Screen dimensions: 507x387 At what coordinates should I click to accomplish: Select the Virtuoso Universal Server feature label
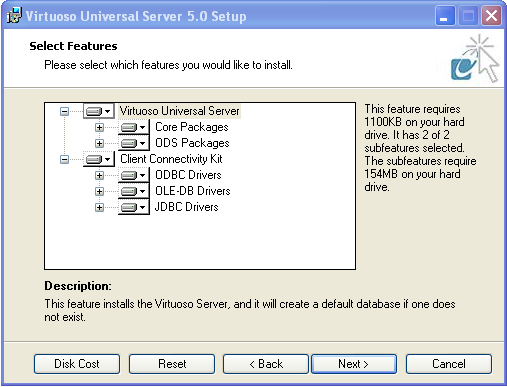pyautogui.click(x=180, y=111)
